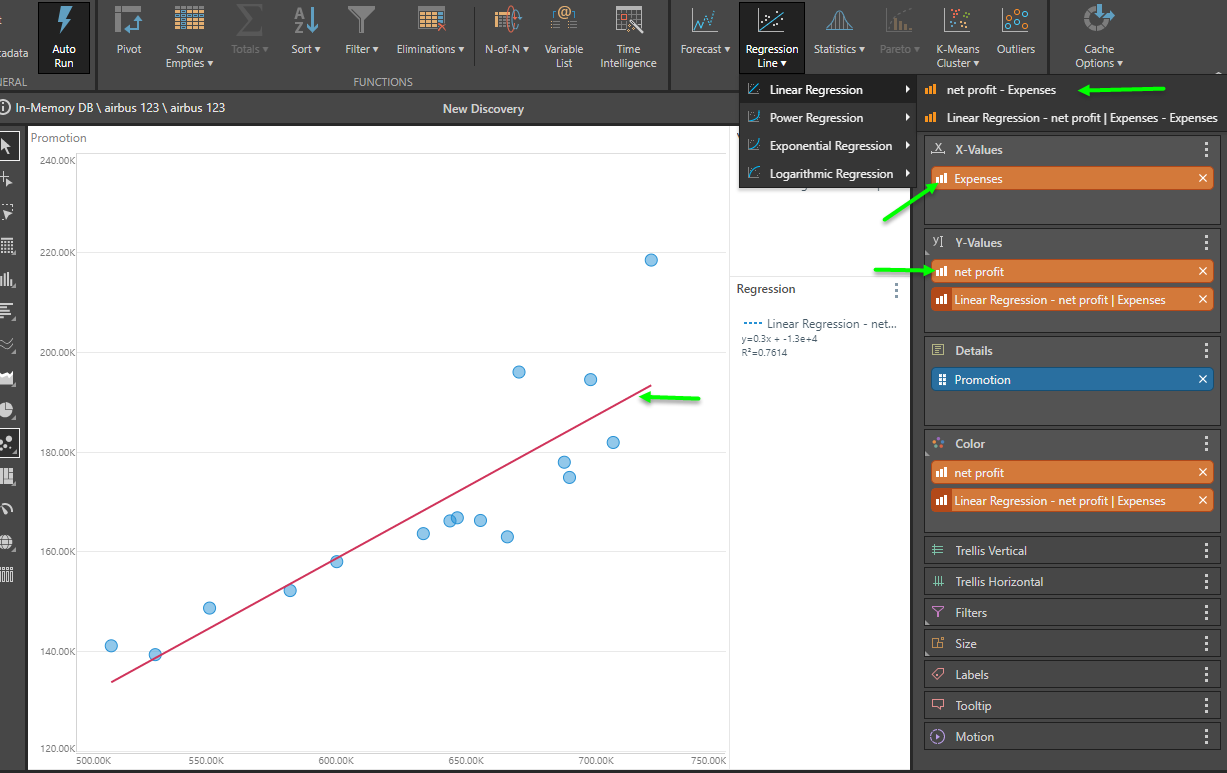
Task: Select the pointer tool in left sidebar
Action: pyautogui.click(x=8, y=147)
